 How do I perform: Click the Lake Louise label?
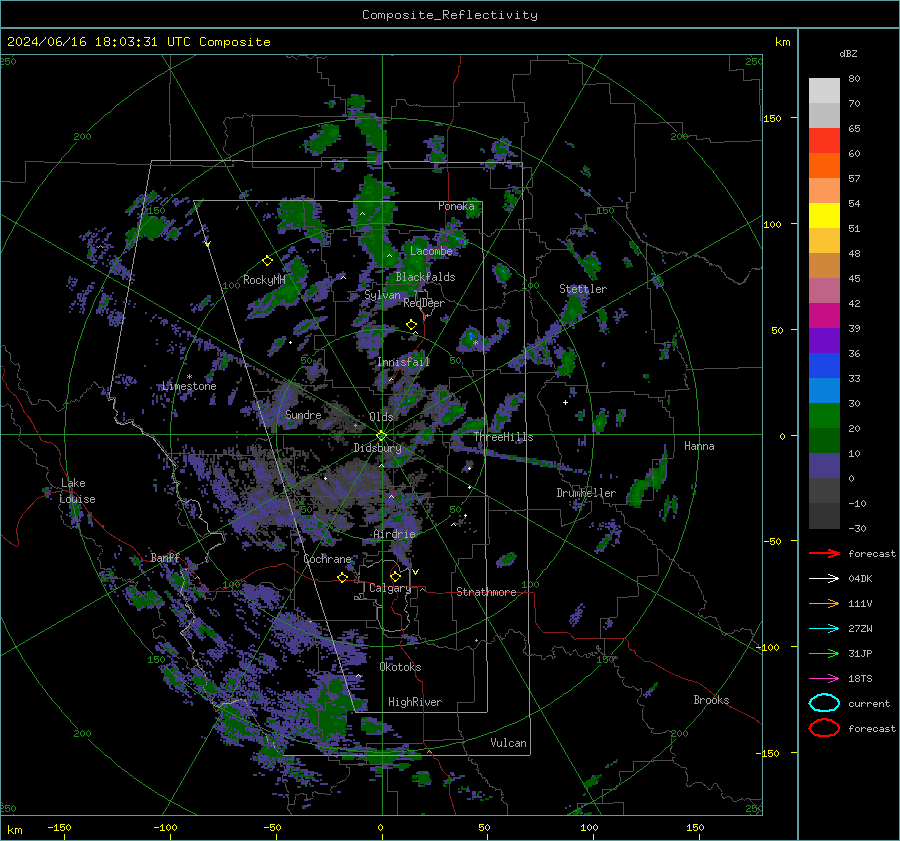click(77, 491)
